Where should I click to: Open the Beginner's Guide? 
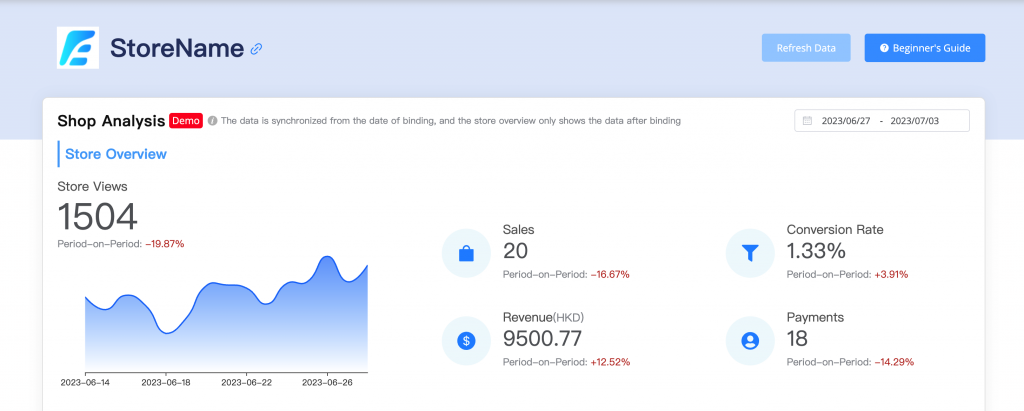(925, 48)
